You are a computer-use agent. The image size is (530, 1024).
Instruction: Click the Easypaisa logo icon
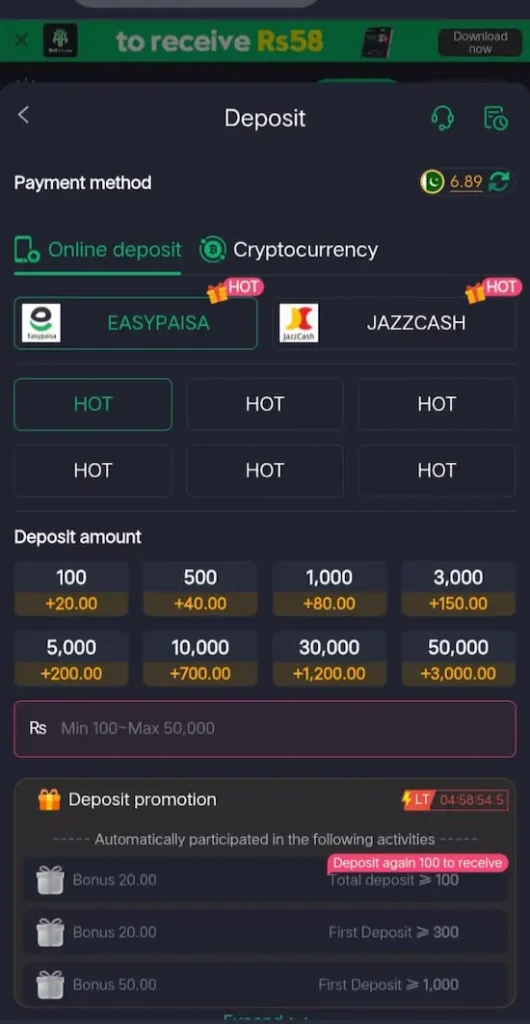(x=41, y=323)
